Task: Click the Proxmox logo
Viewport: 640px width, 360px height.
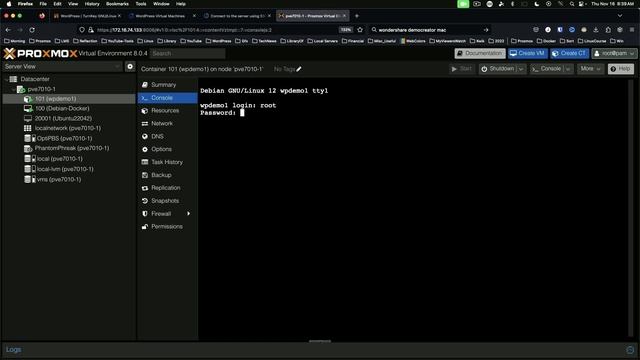Action: (40, 53)
